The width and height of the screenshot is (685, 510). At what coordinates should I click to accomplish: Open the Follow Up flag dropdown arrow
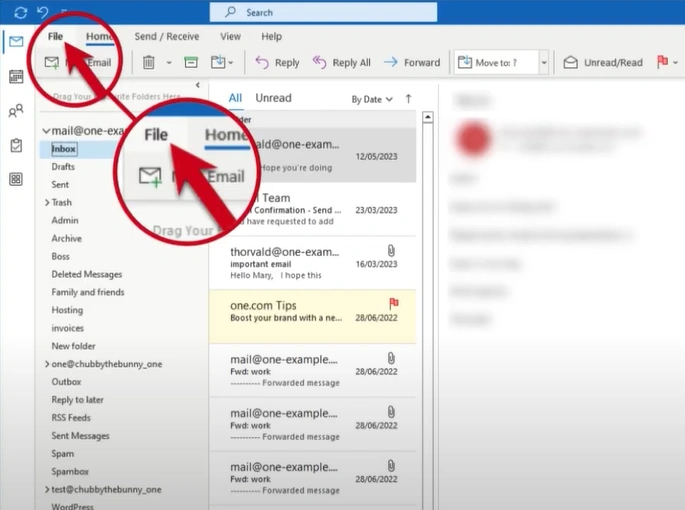(x=676, y=62)
